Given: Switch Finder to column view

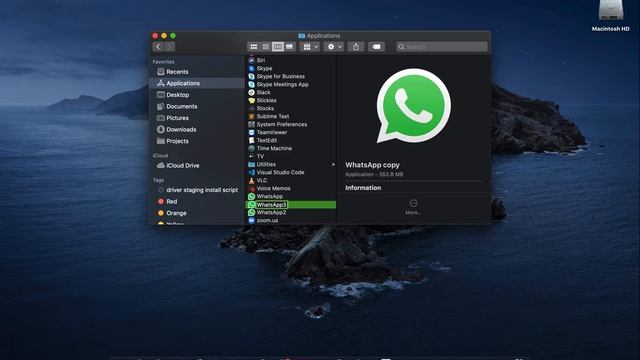Looking at the screenshot, I should (278, 47).
